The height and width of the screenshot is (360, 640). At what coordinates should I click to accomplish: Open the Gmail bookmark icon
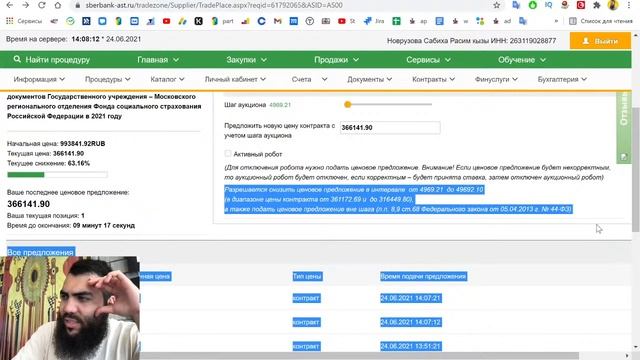[x=278, y=21]
